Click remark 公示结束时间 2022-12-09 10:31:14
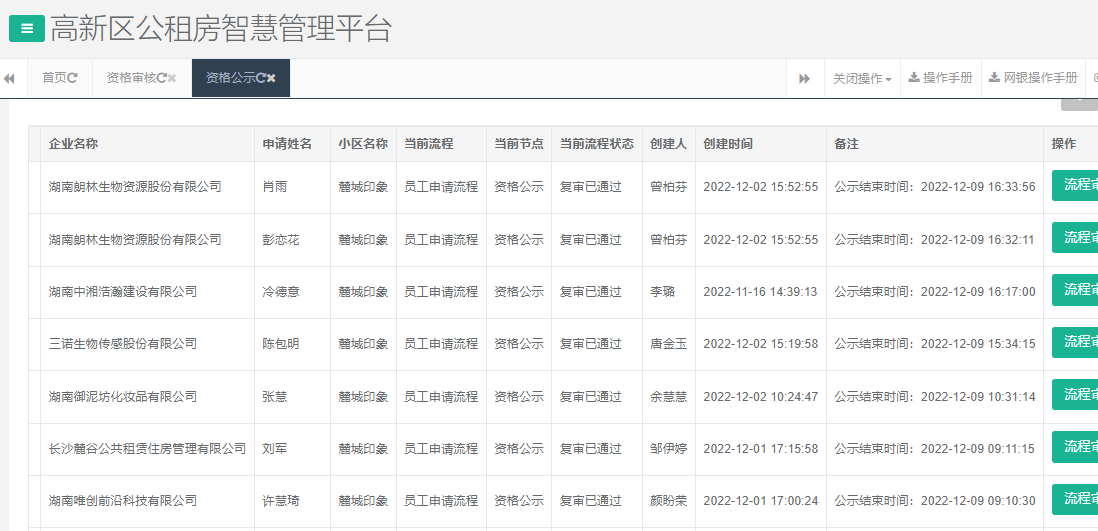Screen dimensions: 1098x531 tap(935, 396)
